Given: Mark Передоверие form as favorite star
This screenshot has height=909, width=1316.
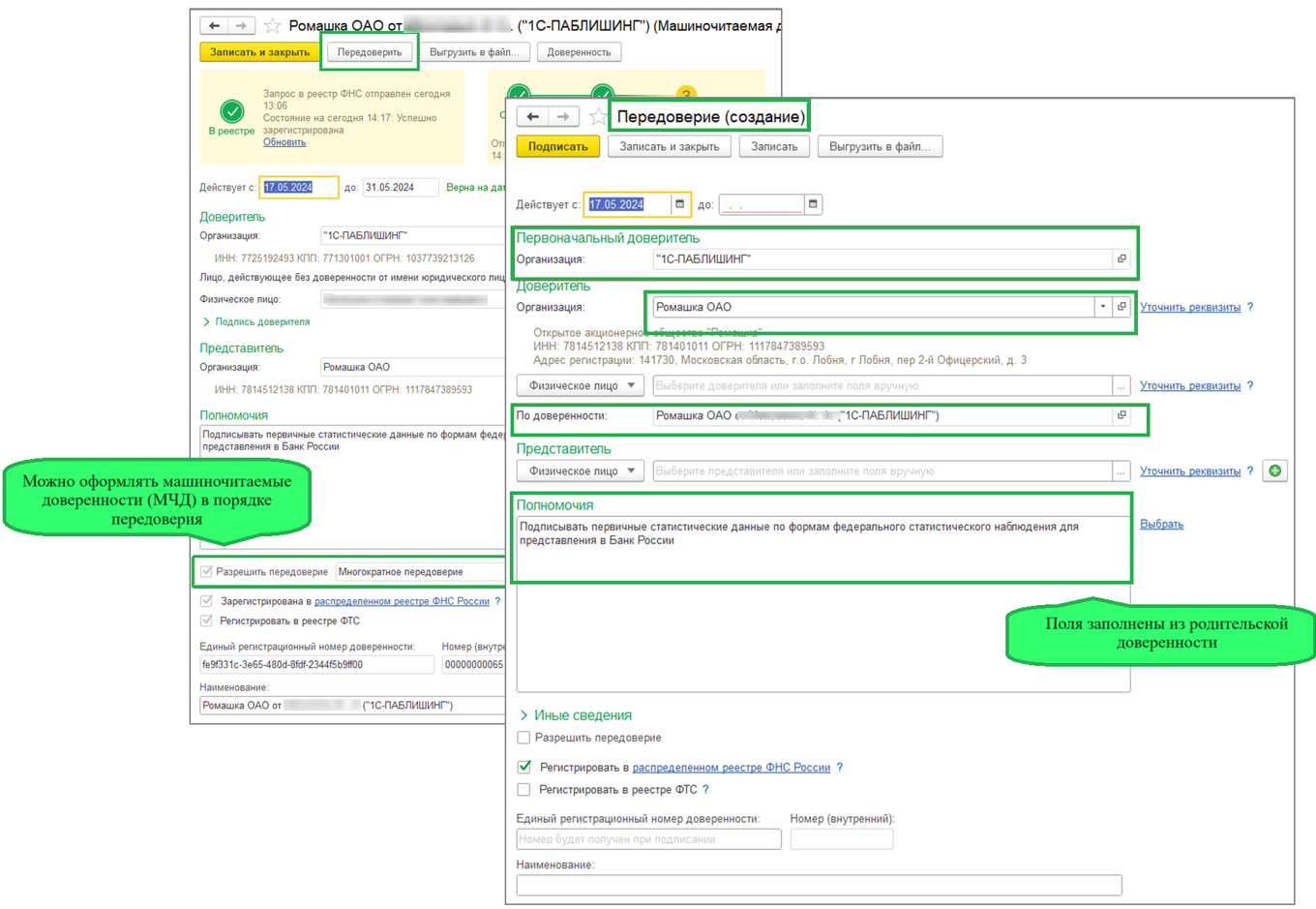Looking at the screenshot, I should coord(598,117).
